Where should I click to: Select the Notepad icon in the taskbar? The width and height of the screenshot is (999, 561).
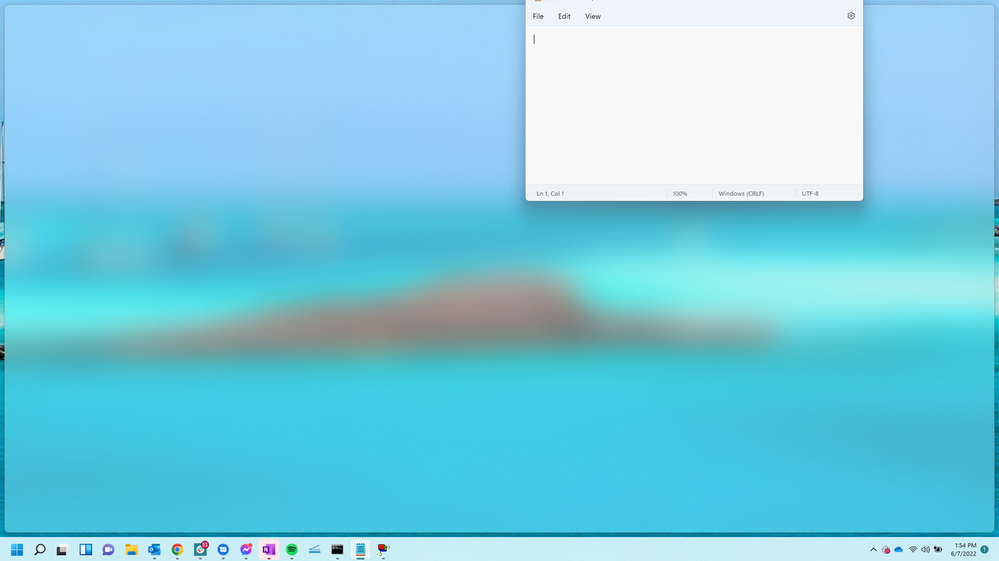361,550
